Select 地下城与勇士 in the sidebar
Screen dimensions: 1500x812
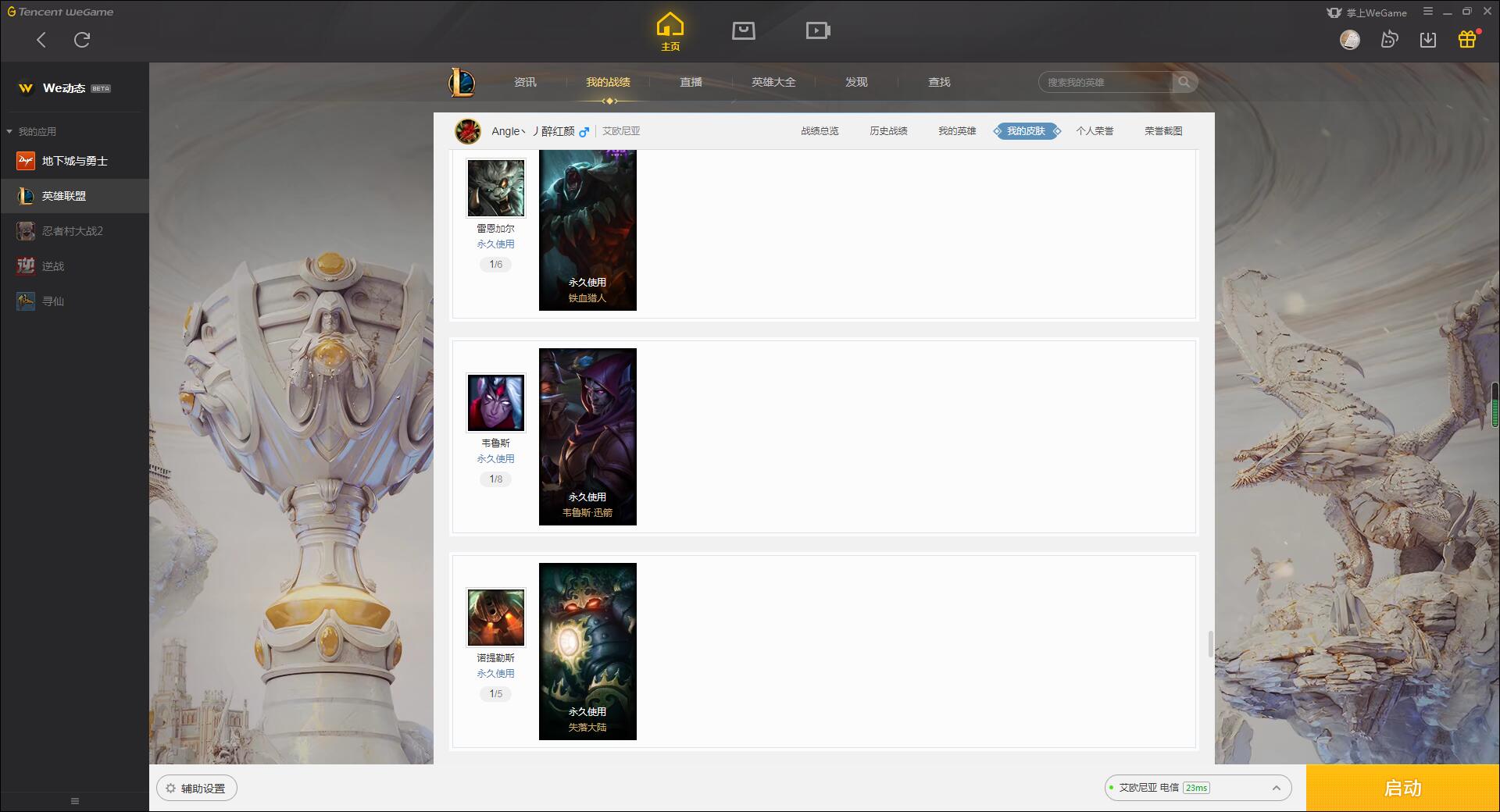pos(74,161)
